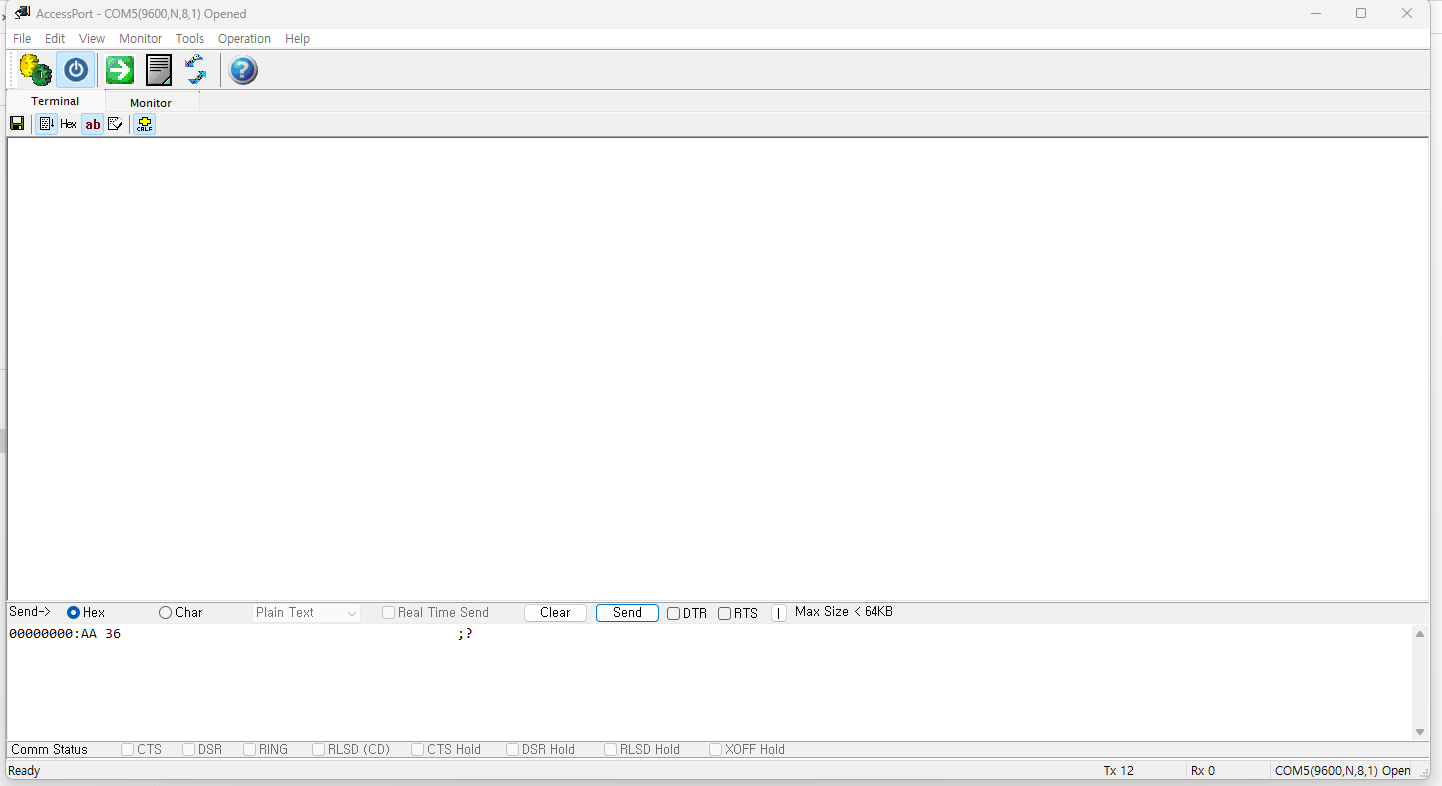Image resolution: width=1442 pixels, height=786 pixels.
Task: Click the blue two-arrow refresh icon
Action: [x=195, y=71]
